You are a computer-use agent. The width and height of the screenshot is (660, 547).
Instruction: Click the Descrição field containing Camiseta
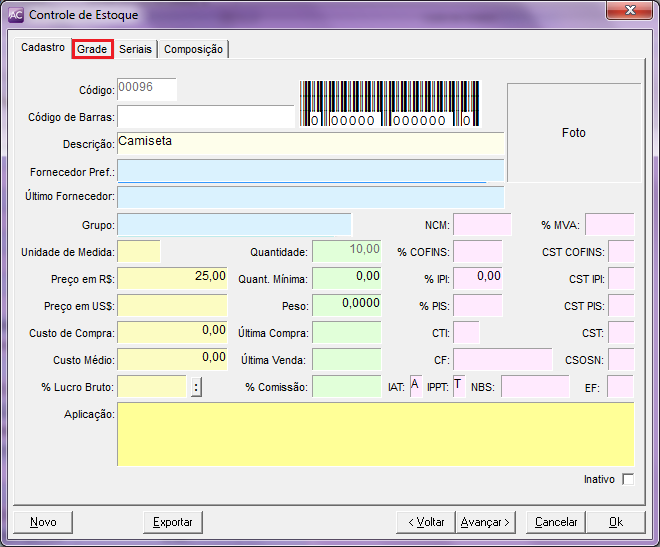coord(310,143)
